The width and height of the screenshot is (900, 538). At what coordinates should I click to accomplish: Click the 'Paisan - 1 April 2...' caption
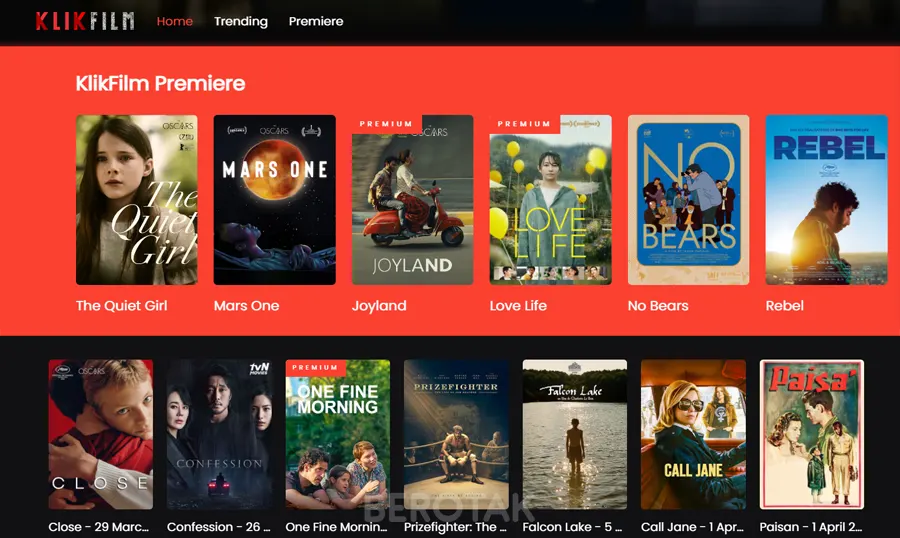[810, 527]
